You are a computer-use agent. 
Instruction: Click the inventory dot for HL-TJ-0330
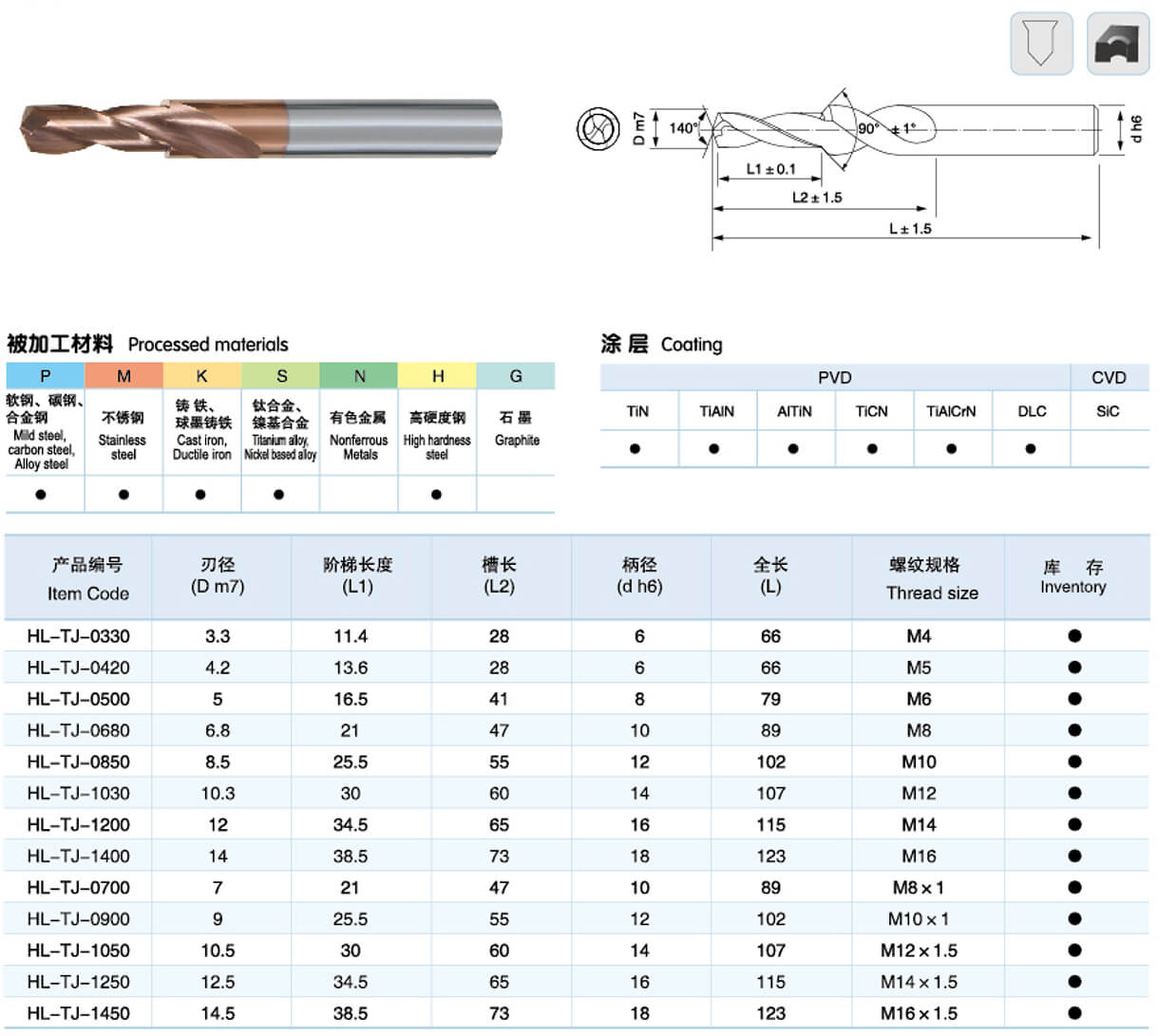coord(1074,636)
